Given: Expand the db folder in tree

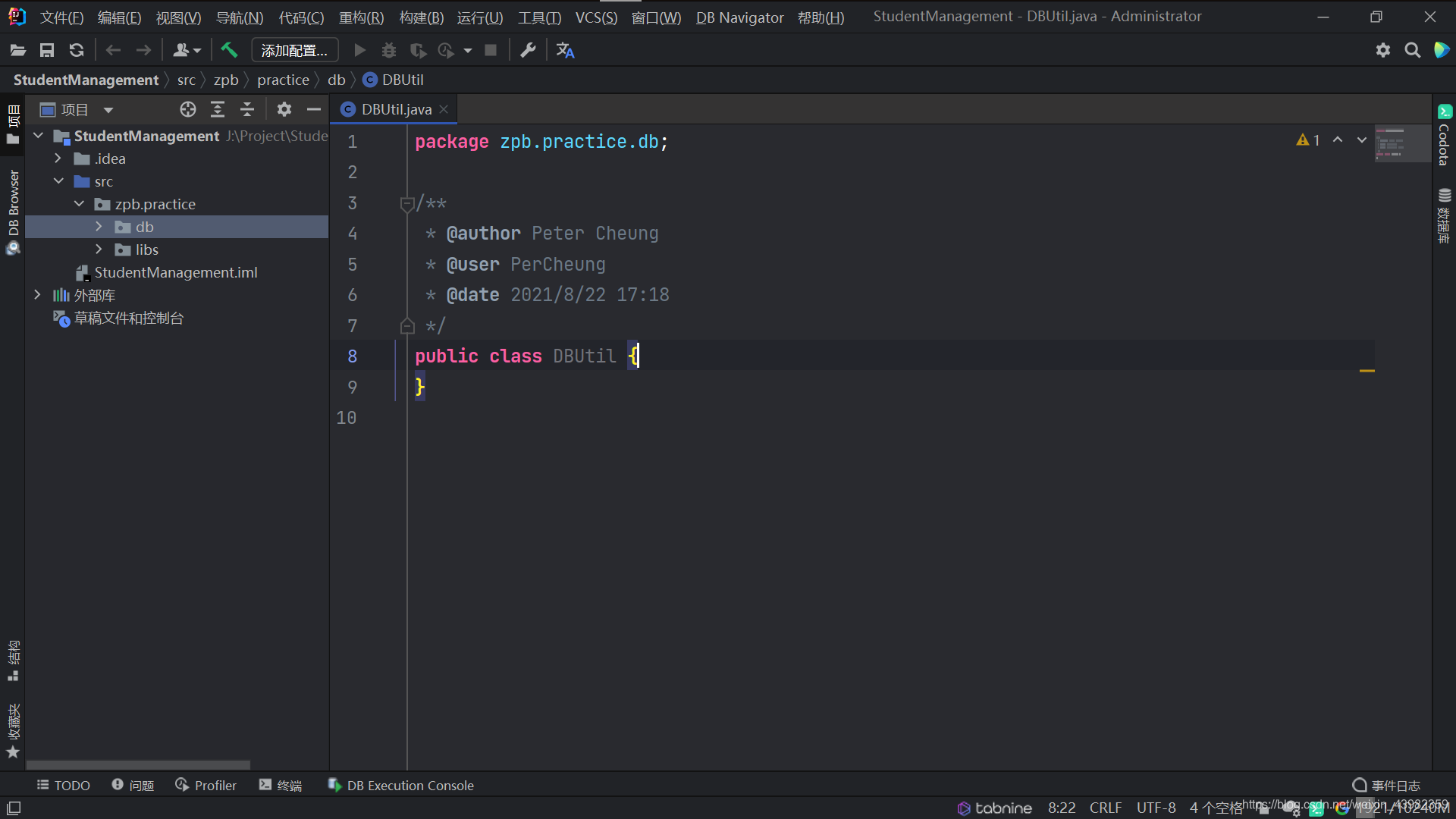Looking at the screenshot, I should [99, 227].
